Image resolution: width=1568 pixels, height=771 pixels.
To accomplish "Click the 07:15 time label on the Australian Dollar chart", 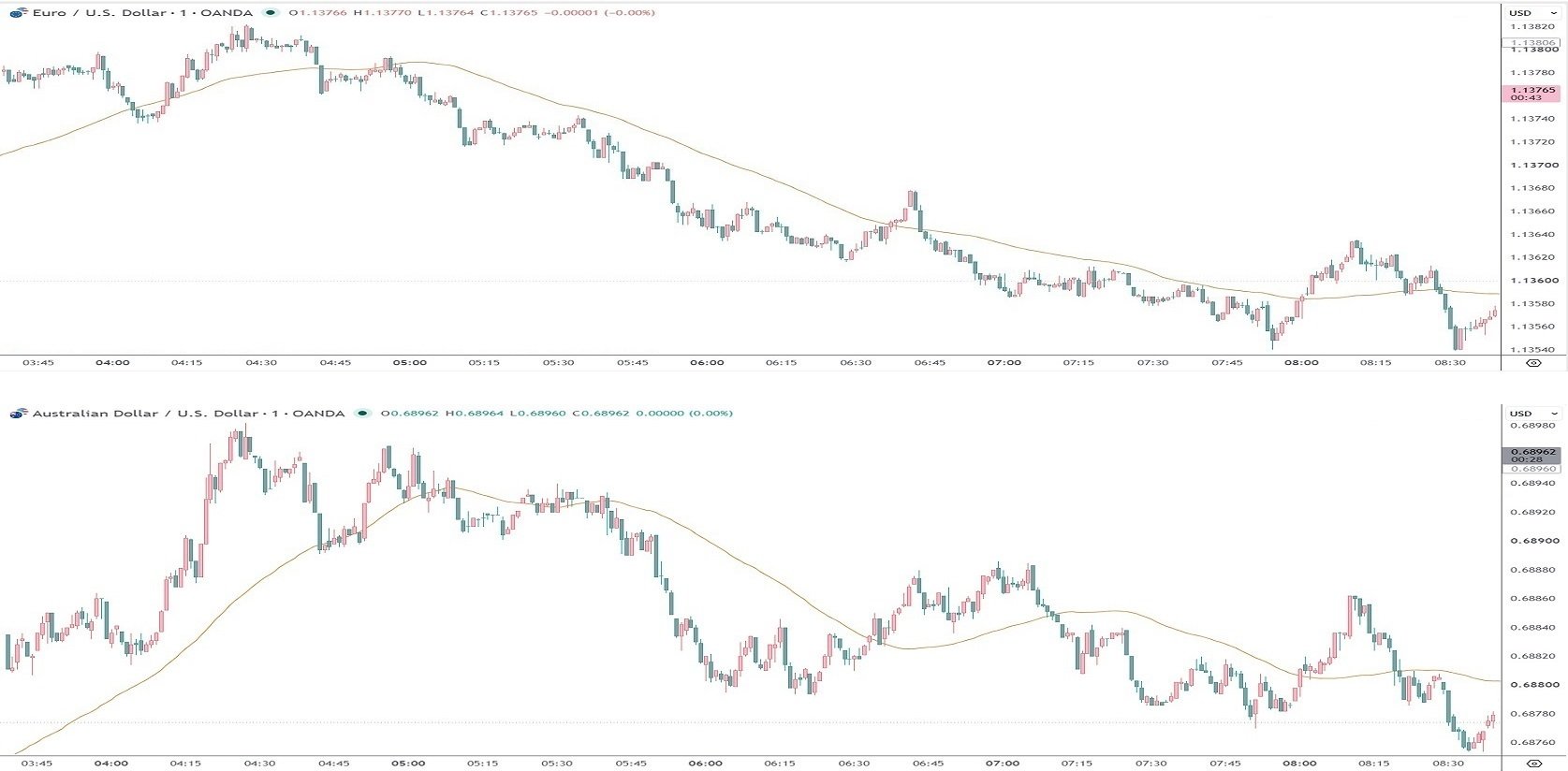I will tap(1078, 764).
